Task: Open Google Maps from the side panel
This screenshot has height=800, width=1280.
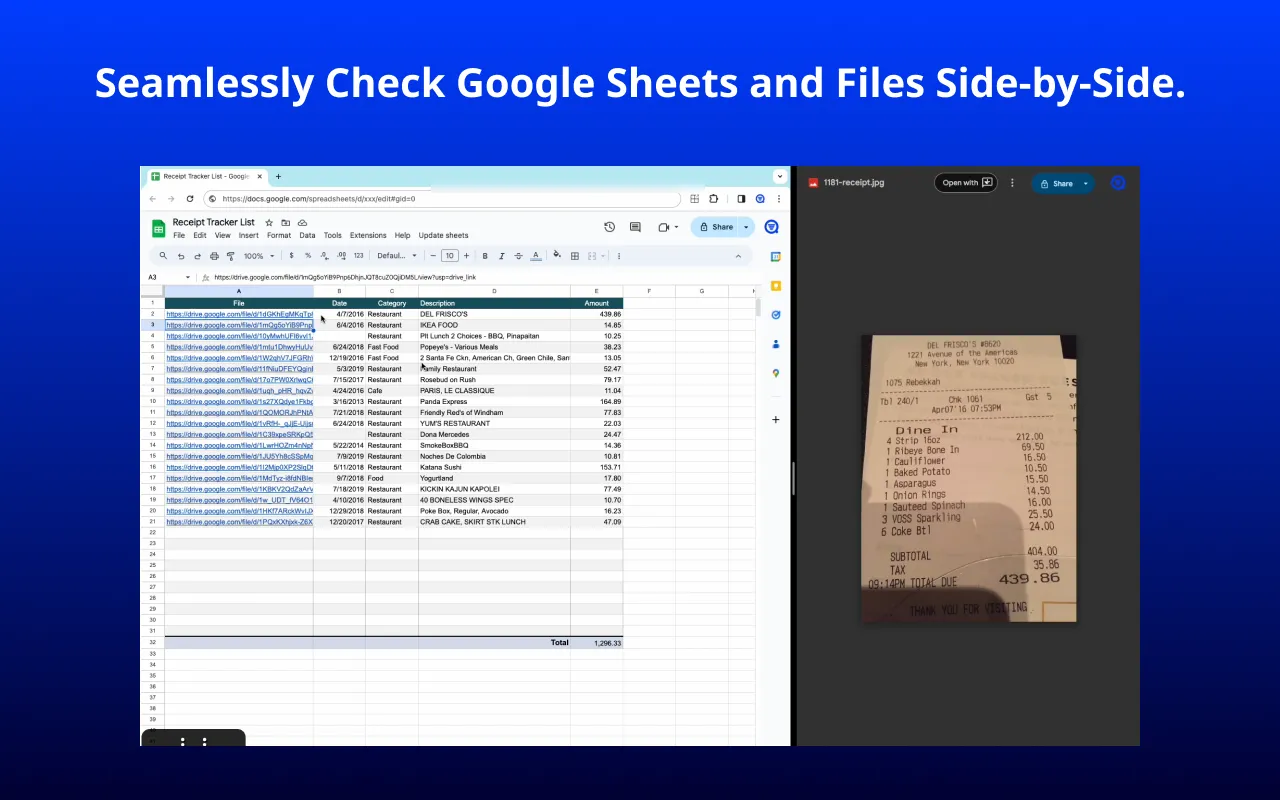Action: coord(776,373)
